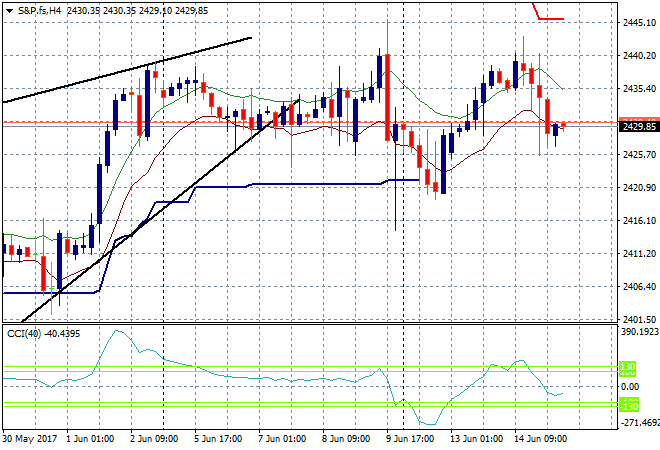The height and width of the screenshot is (450, 660).
Task: Open the chart menu triangle beside S&P.fs,H4
Action: (x=9, y=11)
